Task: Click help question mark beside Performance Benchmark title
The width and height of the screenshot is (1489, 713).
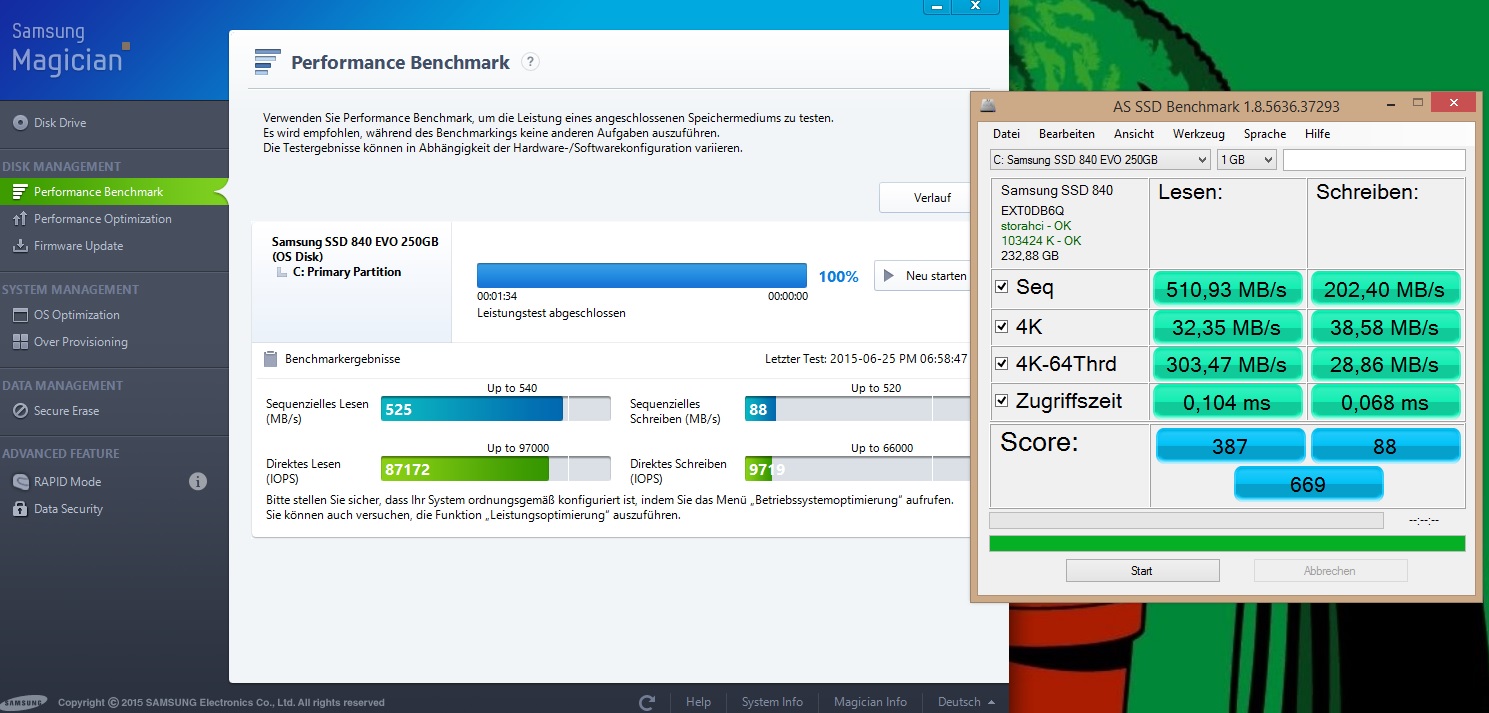Action: 531,62
